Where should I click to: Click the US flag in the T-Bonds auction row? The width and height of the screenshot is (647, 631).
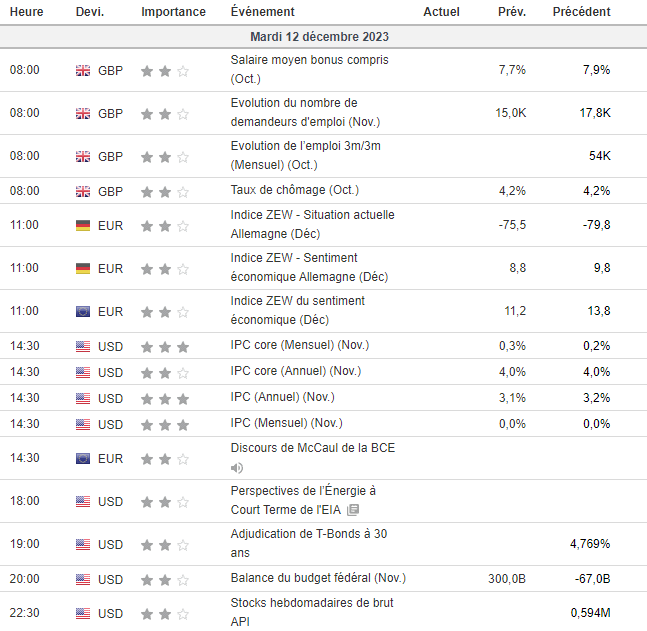(83, 544)
